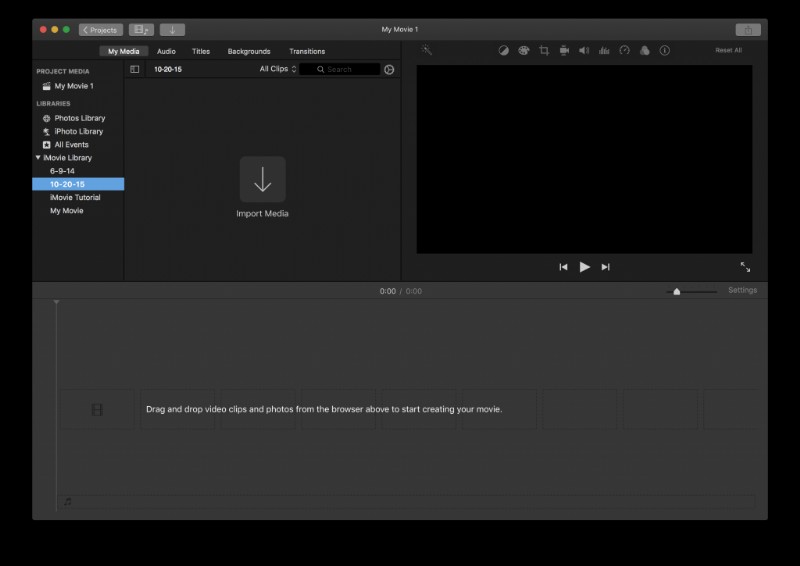The height and width of the screenshot is (566, 800).
Task: Switch to the Audio tab
Action: pos(166,51)
